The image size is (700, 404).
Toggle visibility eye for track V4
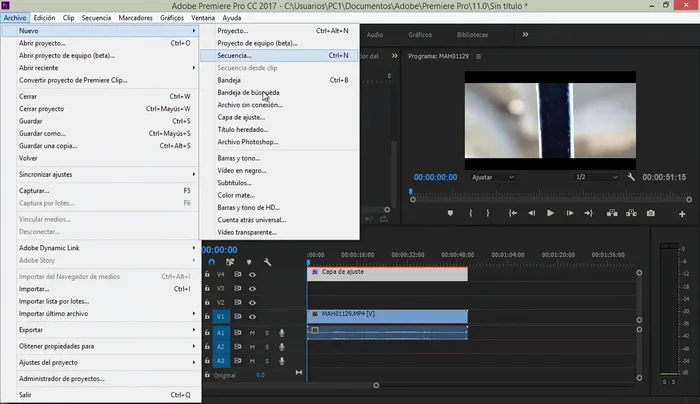click(252, 273)
